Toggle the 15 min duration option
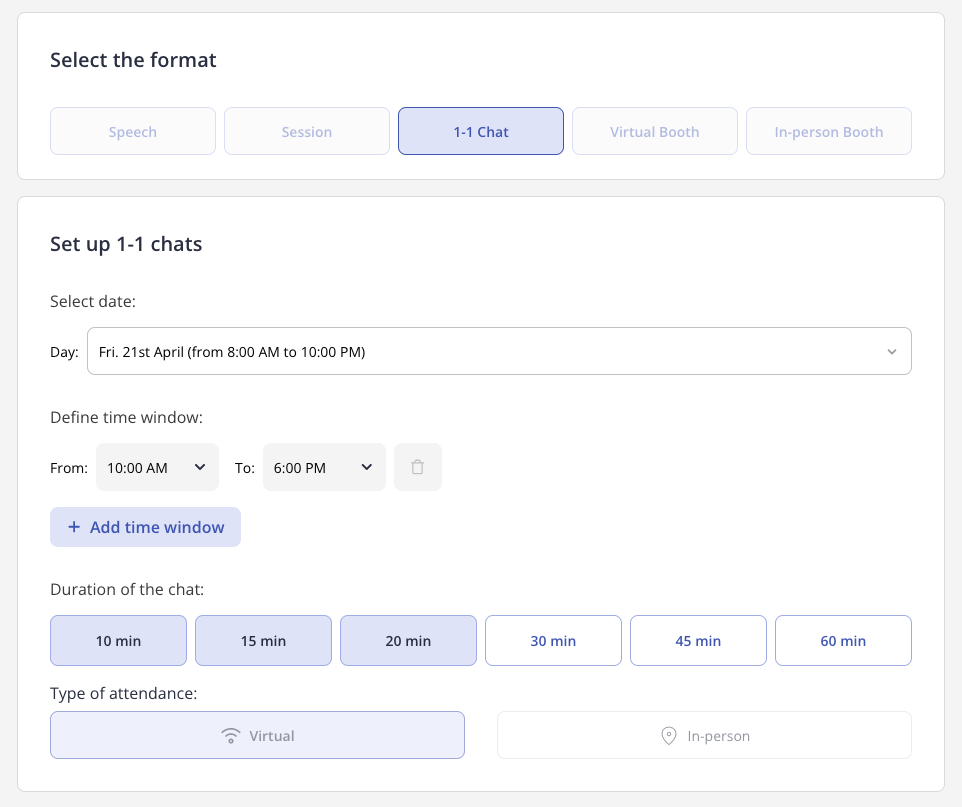Image resolution: width=962 pixels, height=807 pixels. click(x=263, y=641)
